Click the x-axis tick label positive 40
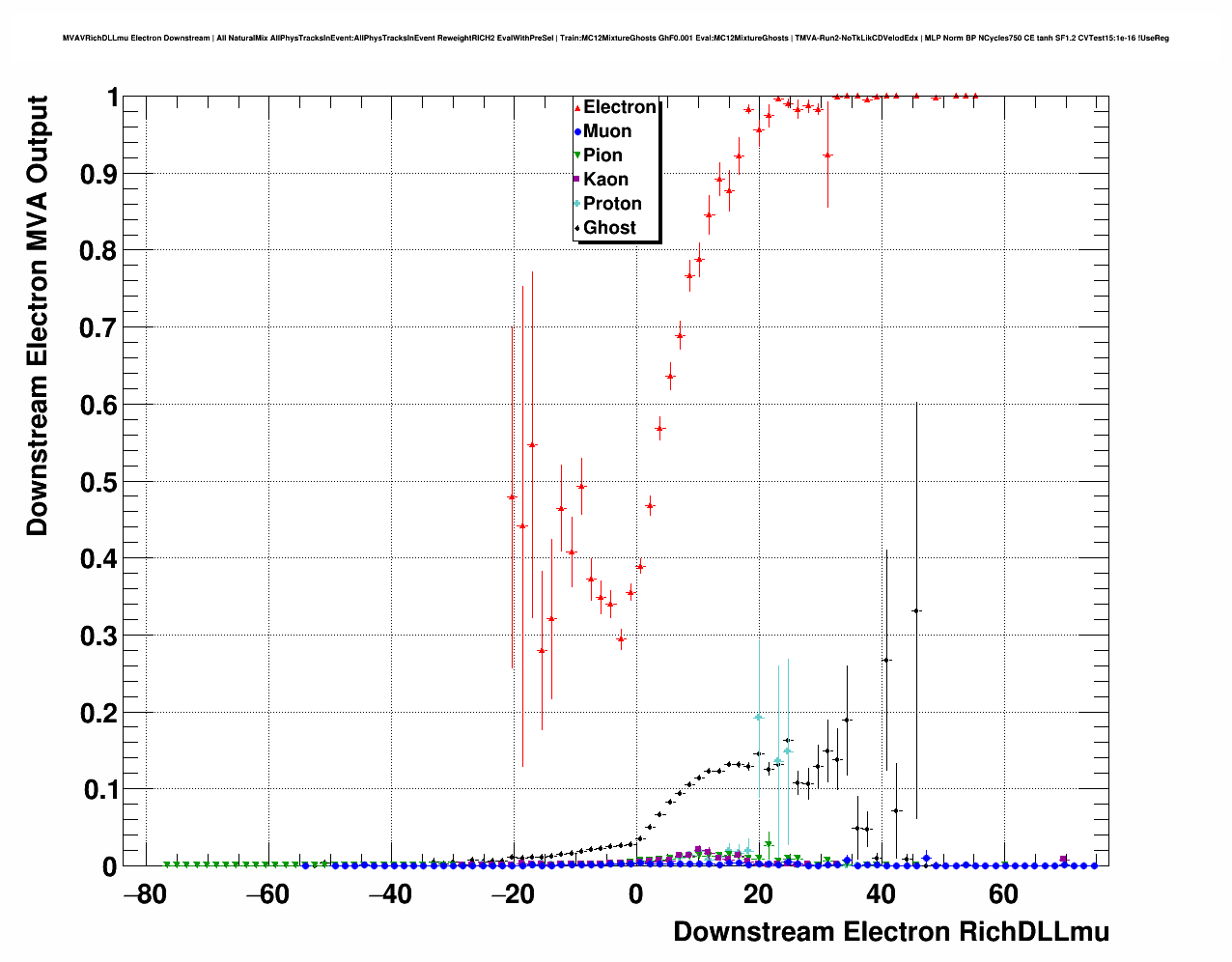Viewport: 1232px width, 962px height. pyautogui.click(x=881, y=894)
